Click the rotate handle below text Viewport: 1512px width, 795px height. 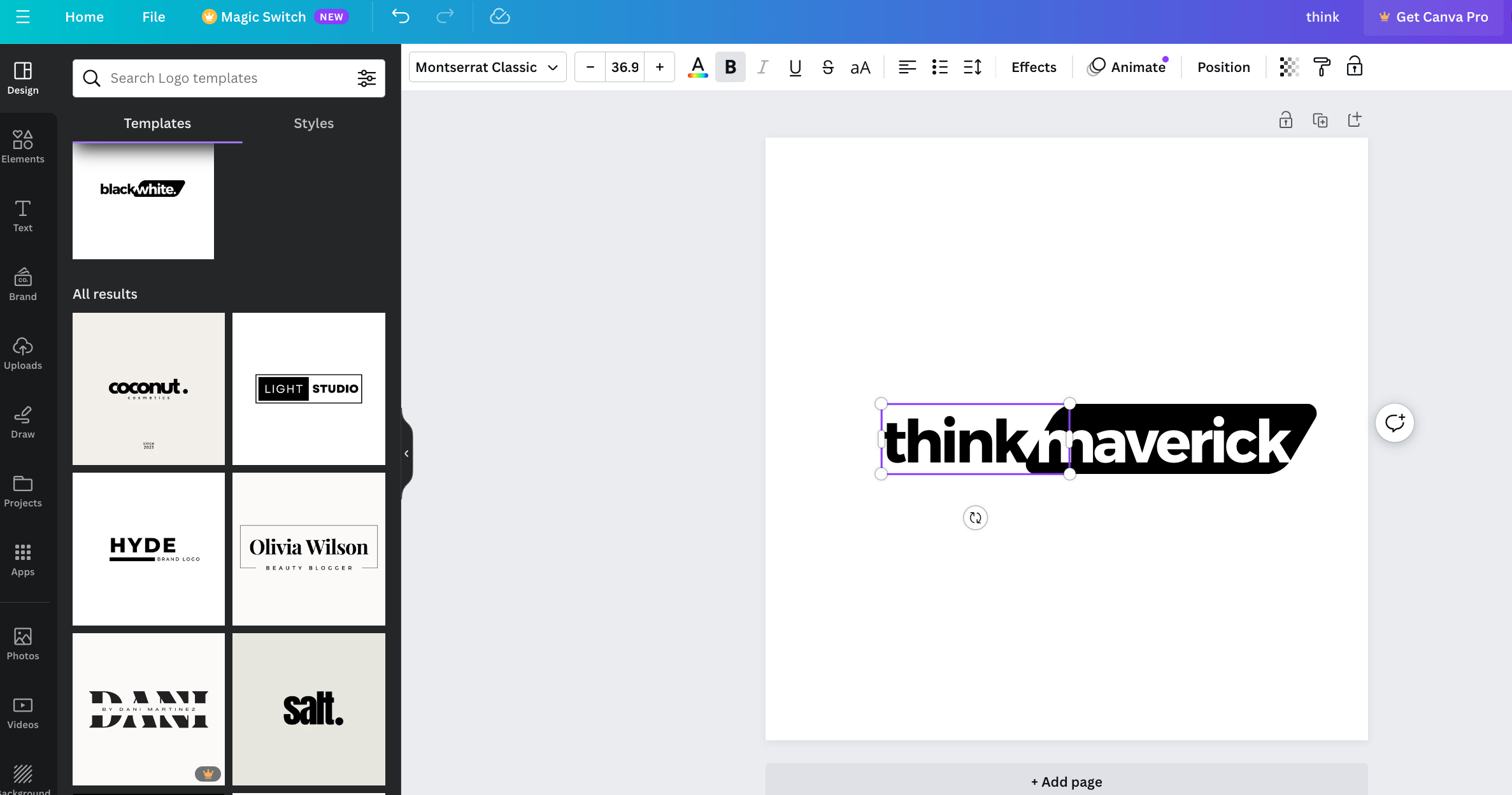975,518
